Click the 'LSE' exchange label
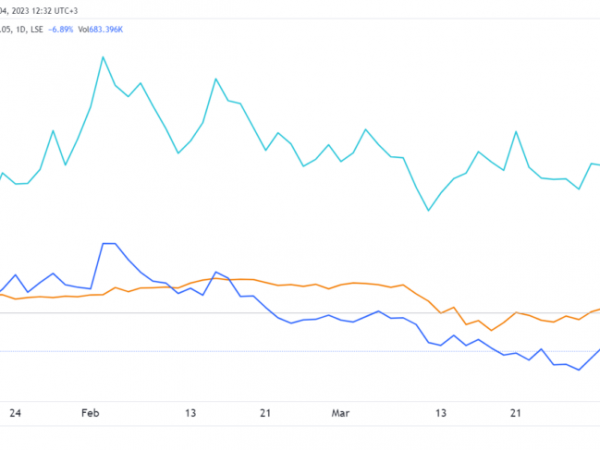 [x=37, y=29]
